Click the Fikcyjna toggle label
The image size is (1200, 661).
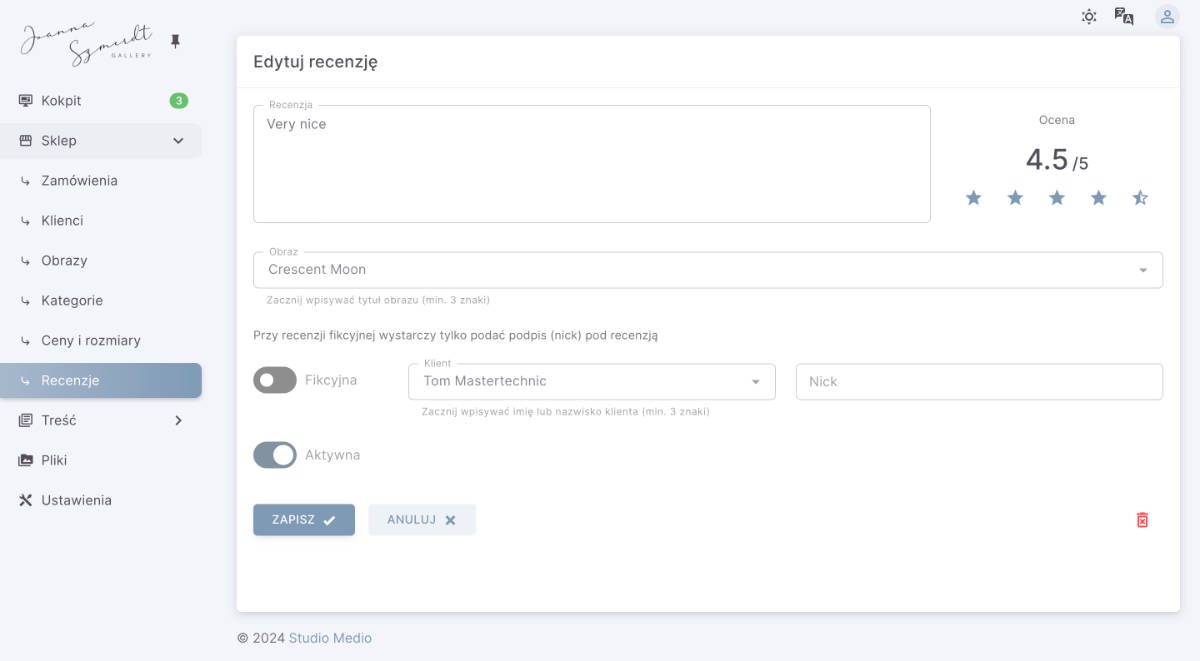331,380
